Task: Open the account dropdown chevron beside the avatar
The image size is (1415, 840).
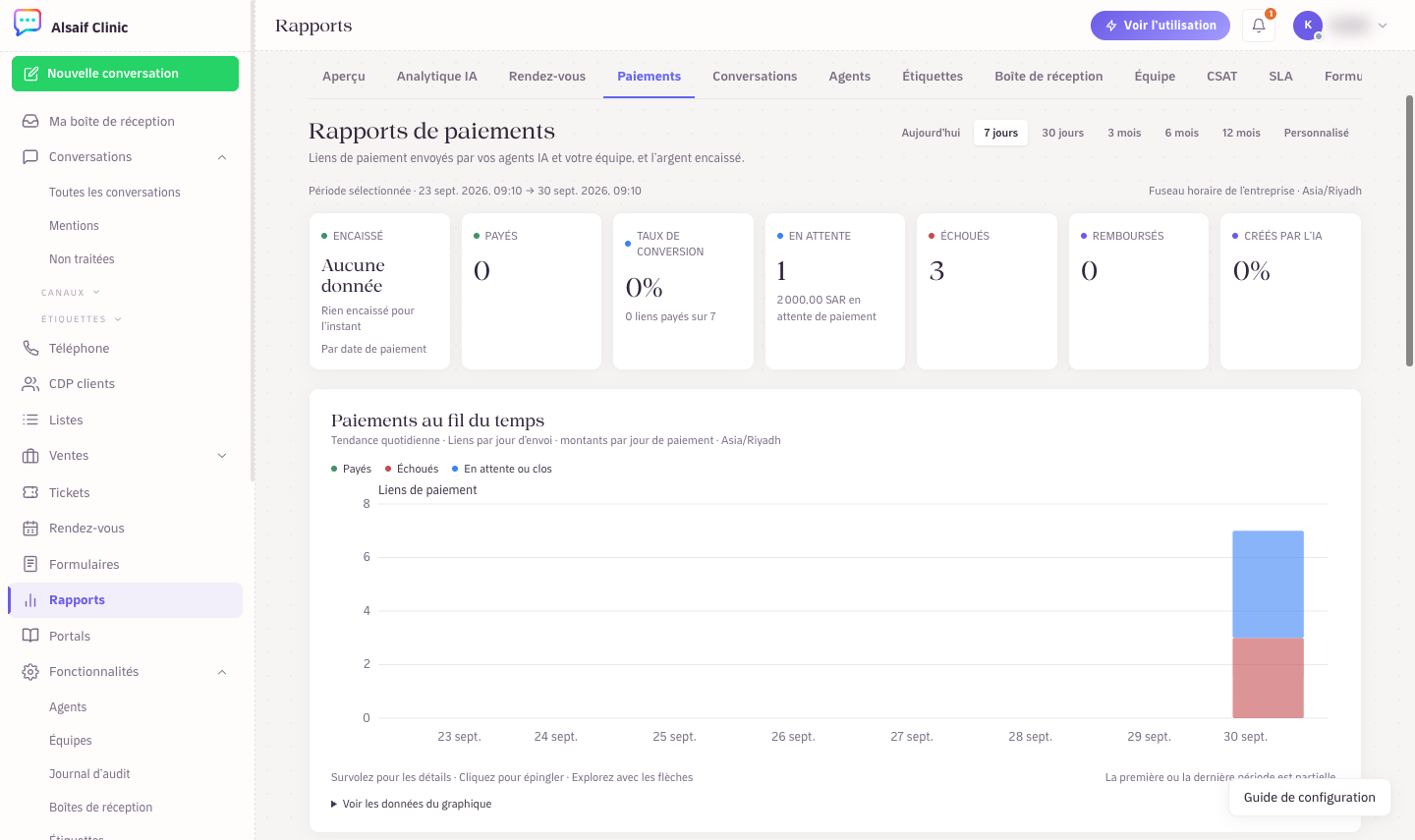Action: point(1383,26)
